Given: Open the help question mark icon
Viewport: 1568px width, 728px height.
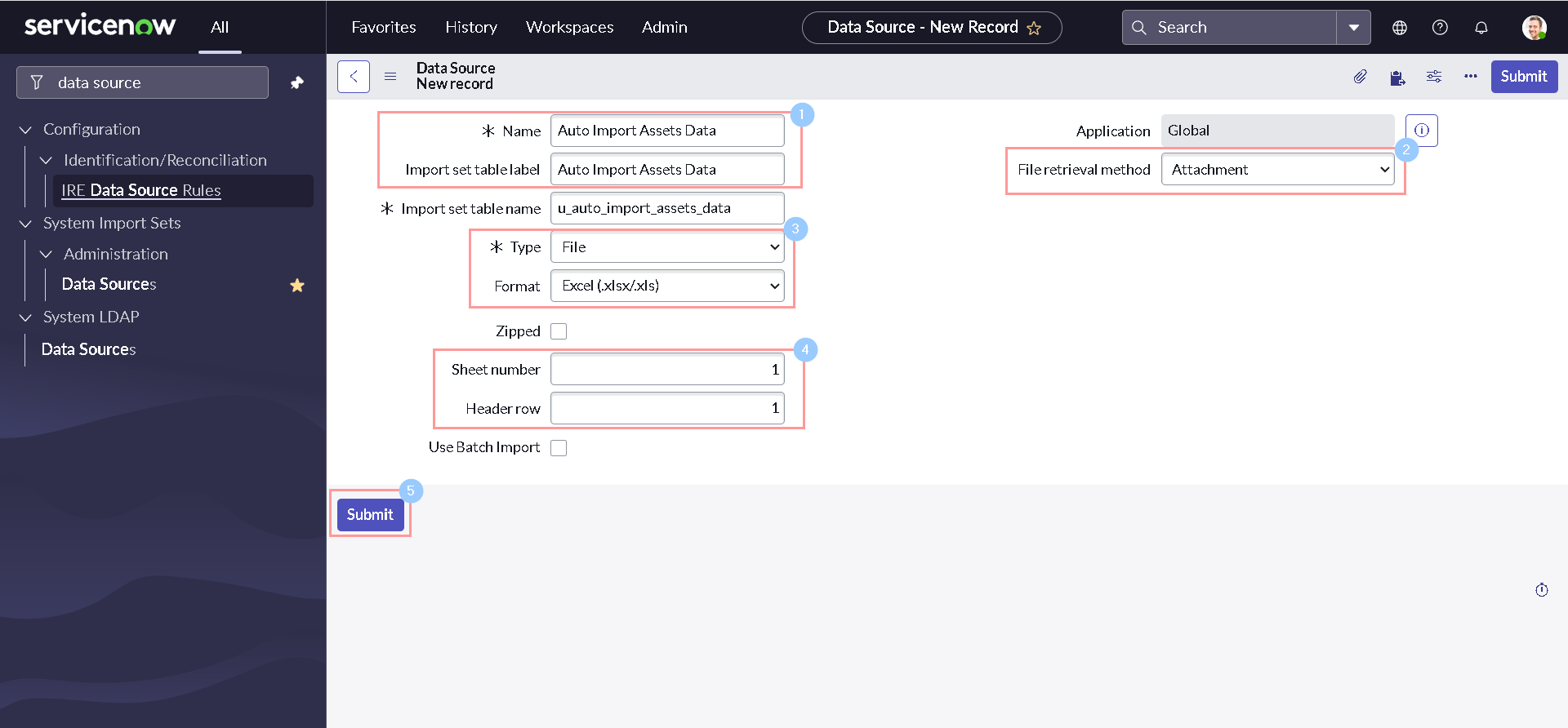Looking at the screenshot, I should coord(1441,28).
